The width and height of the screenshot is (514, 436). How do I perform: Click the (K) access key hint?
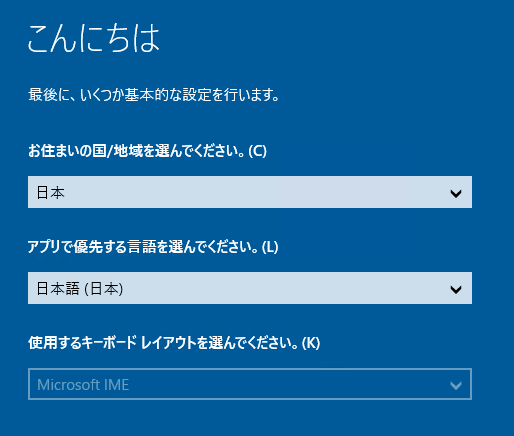311,343
